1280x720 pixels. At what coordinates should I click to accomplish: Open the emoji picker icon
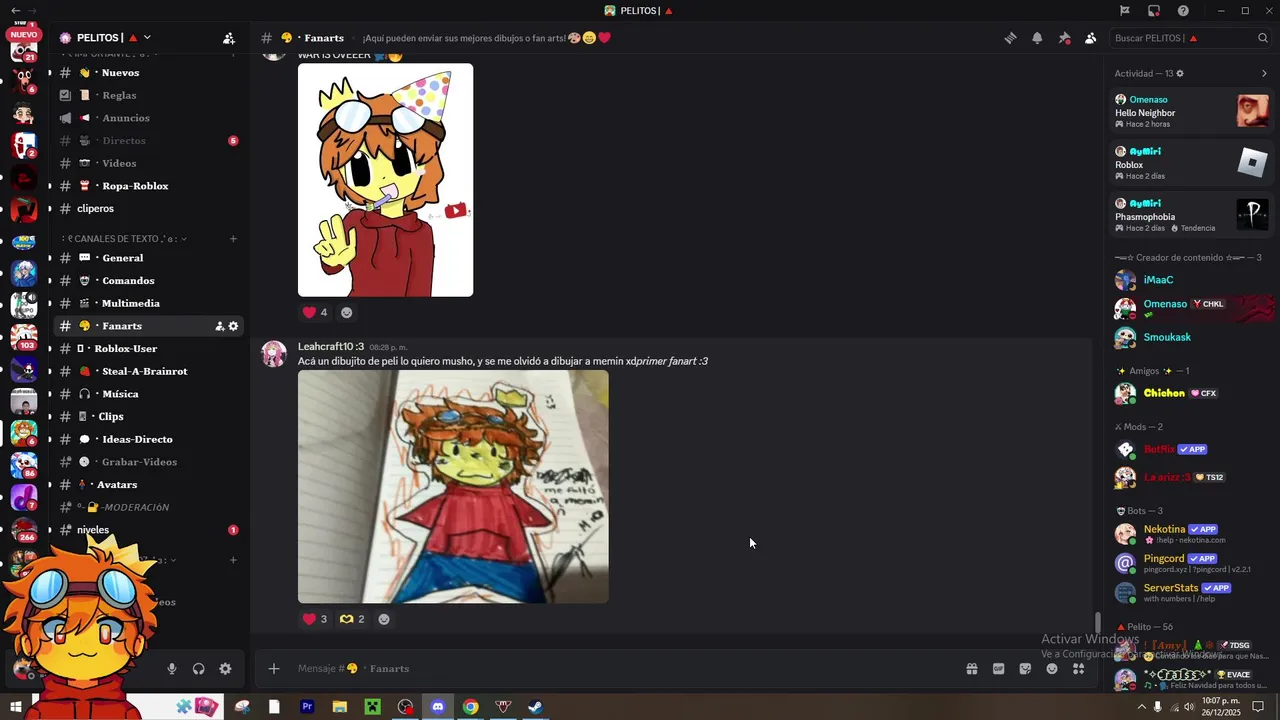(x=1052, y=669)
